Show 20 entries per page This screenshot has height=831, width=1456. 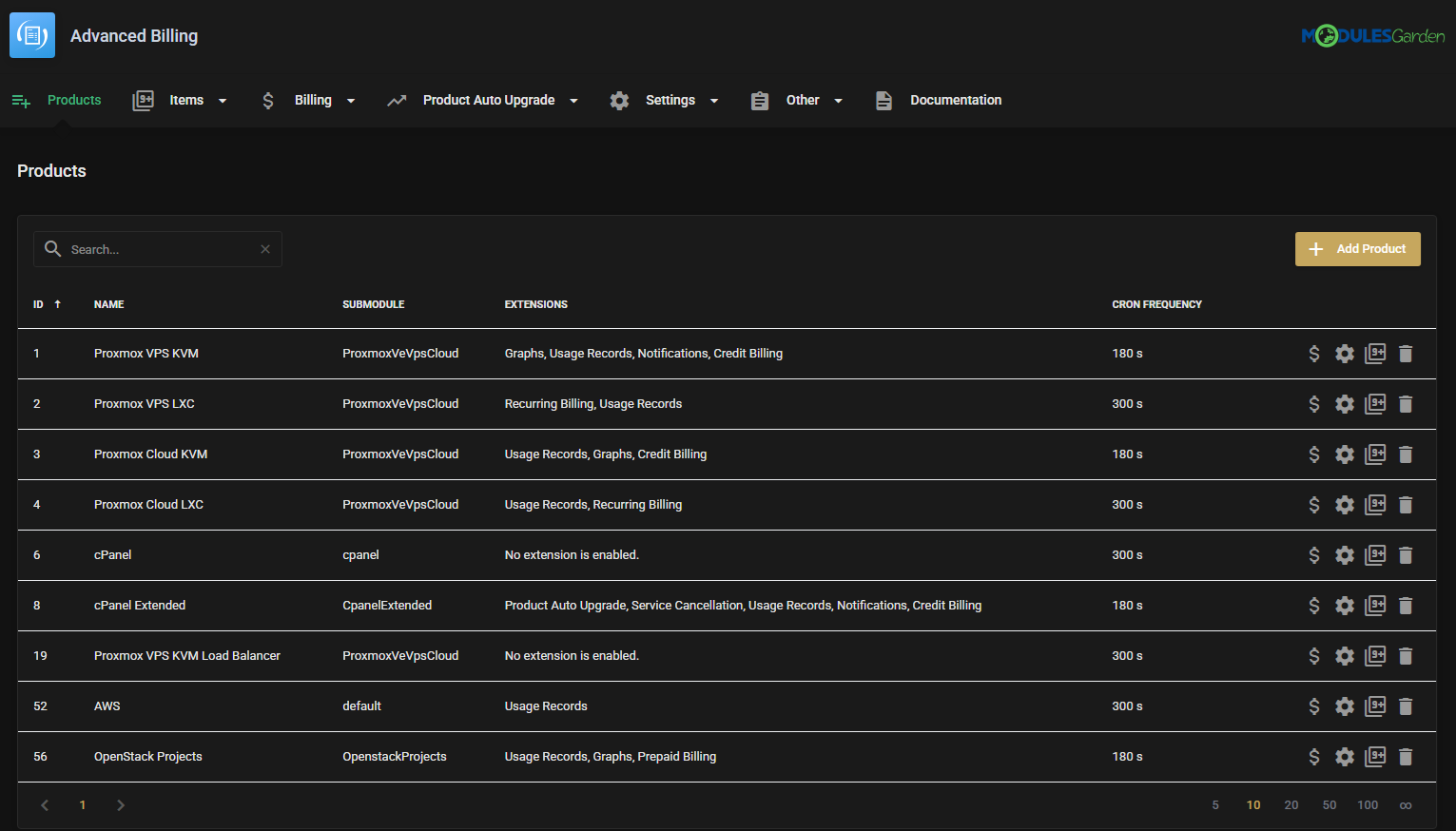(1291, 805)
